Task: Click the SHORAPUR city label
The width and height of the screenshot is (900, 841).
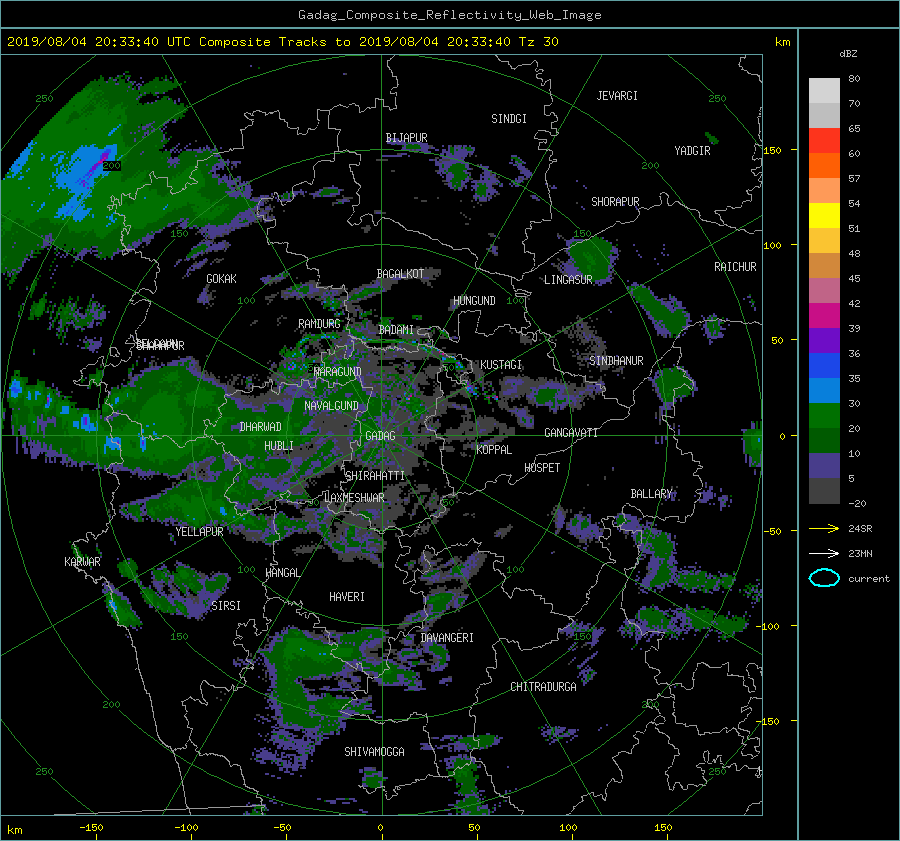Action: click(x=615, y=202)
